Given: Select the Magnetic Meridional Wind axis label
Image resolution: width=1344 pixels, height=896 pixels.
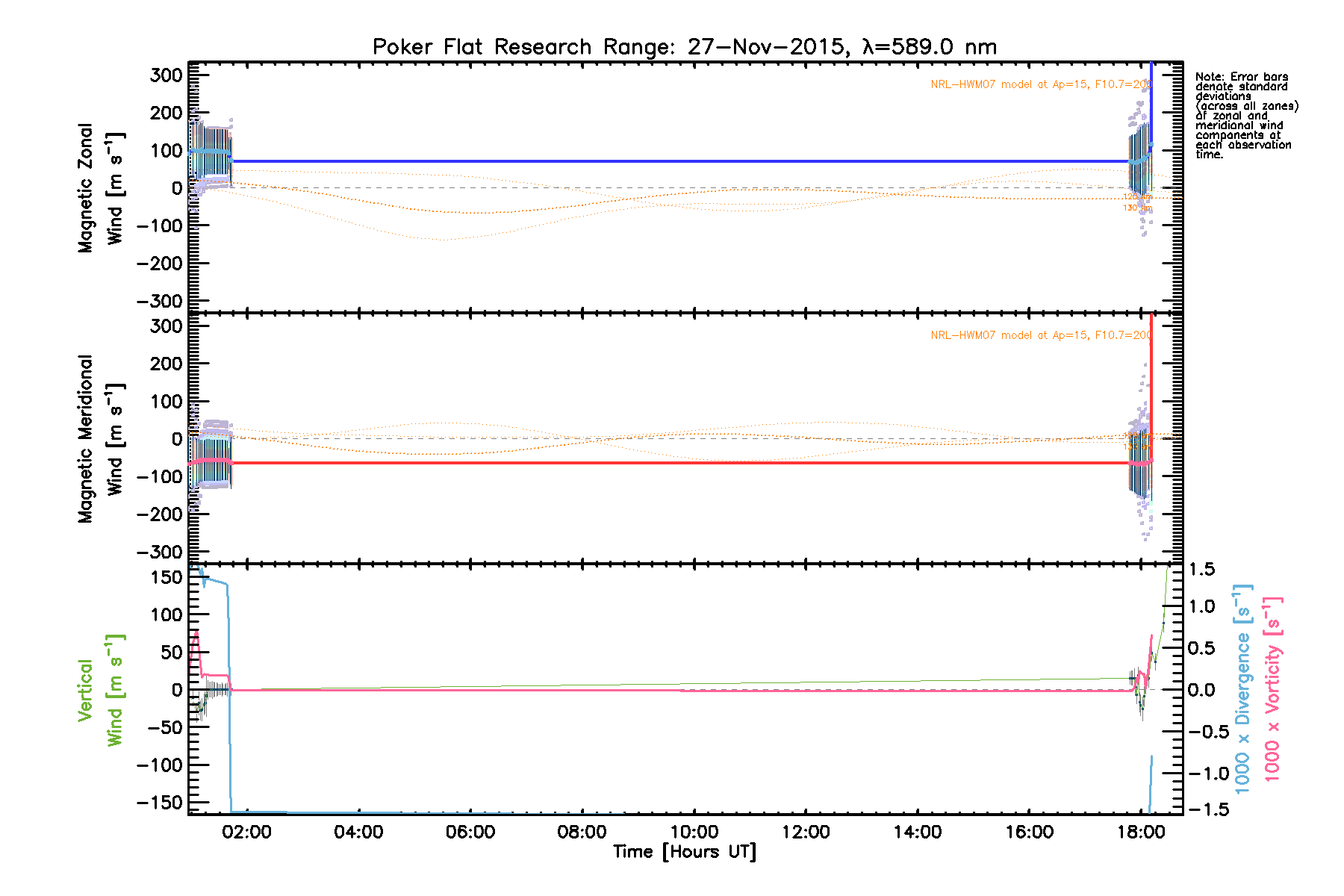Looking at the screenshot, I should [x=100, y=439].
